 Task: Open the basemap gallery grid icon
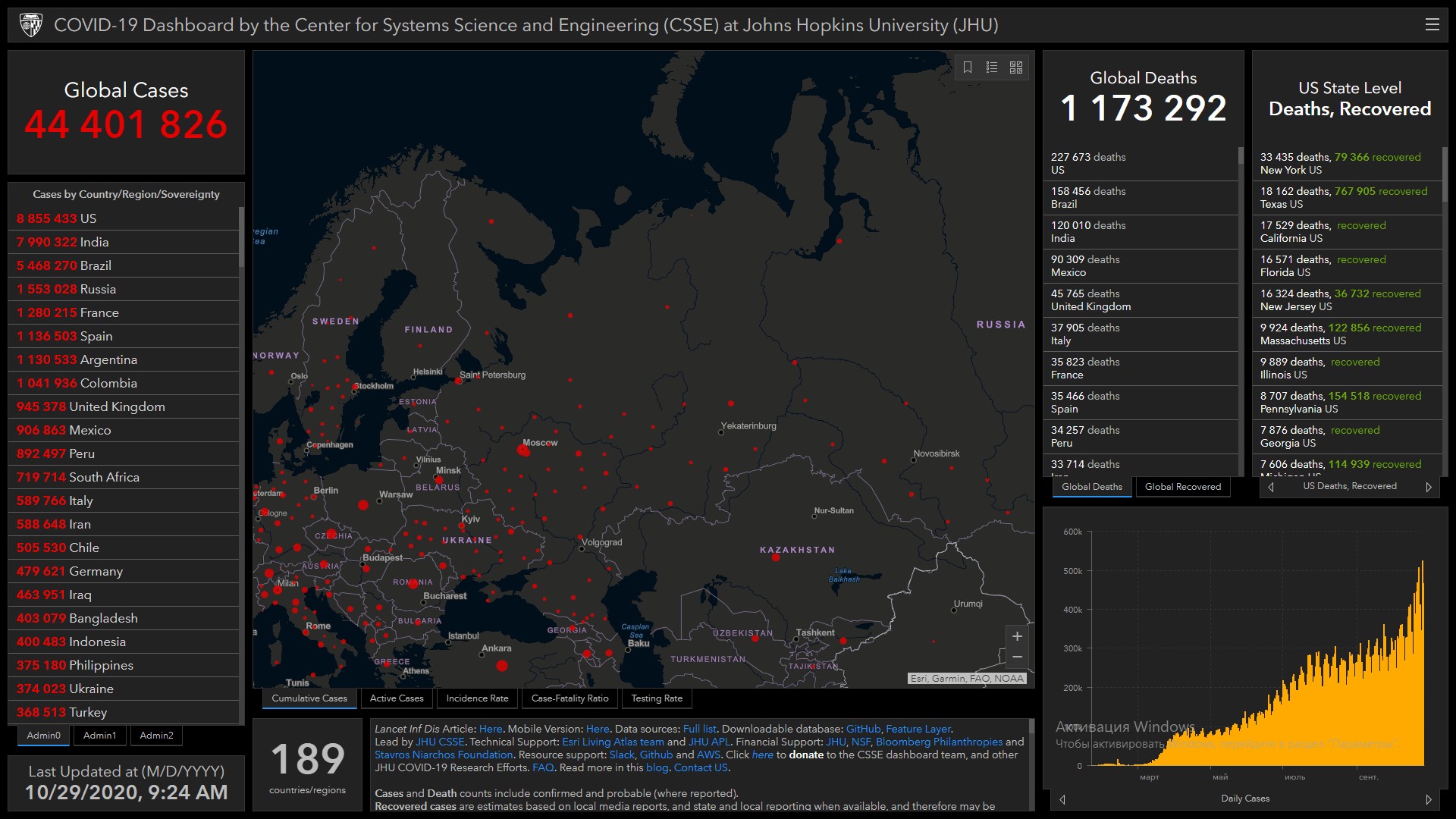tap(1016, 67)
